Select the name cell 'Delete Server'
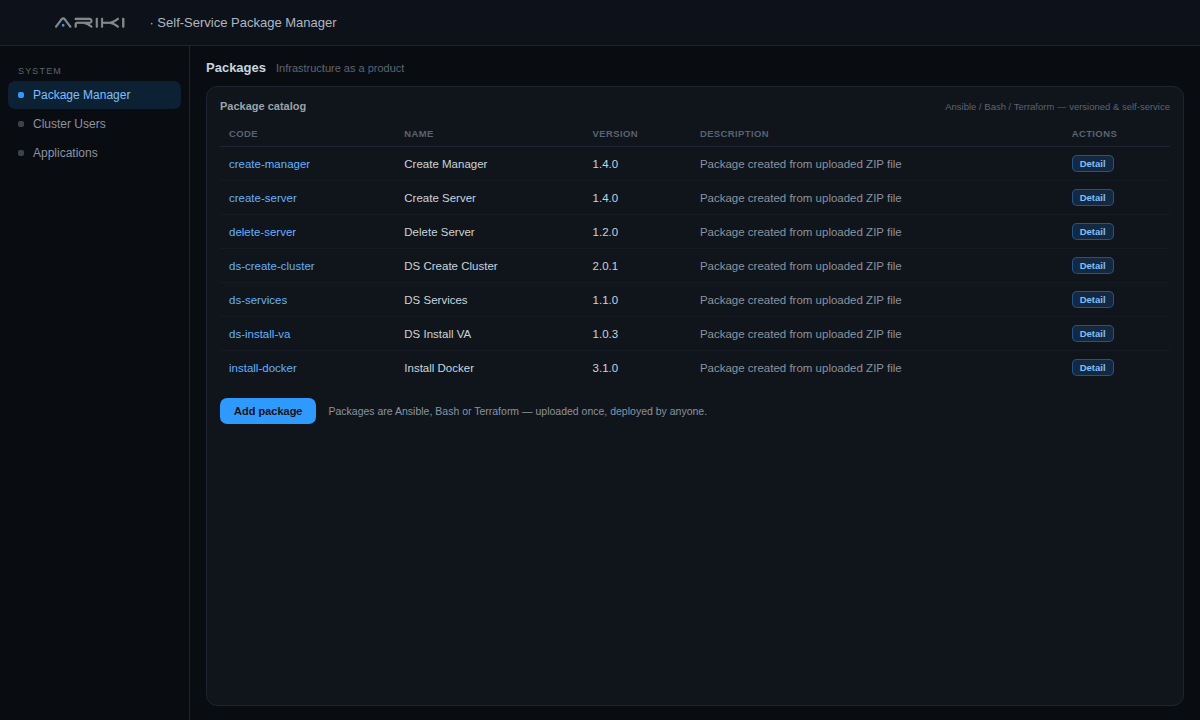Image resolution: width=1200 pixels, height=720 pixels. coord(439,232)
